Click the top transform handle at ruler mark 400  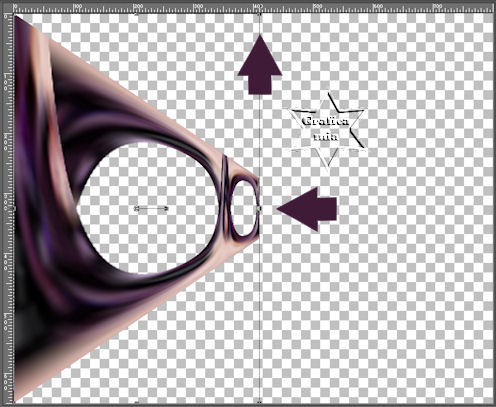(x=259, y=14)
